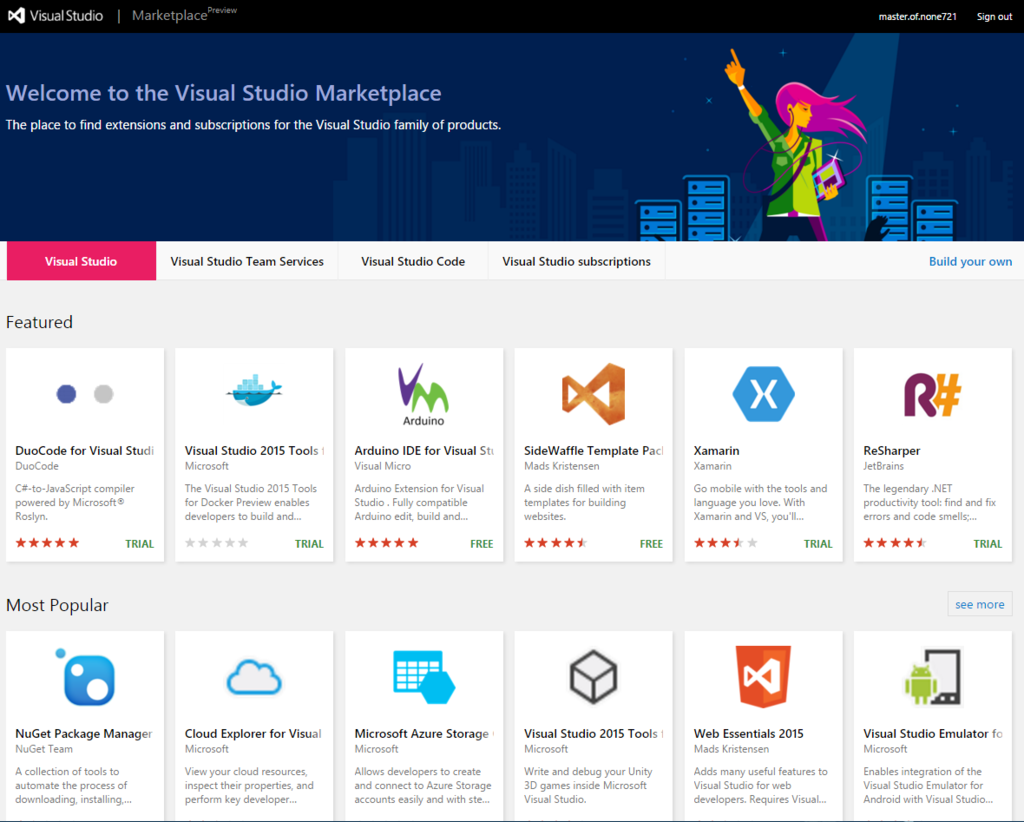1024x822 pixels.
Task: Open Visual Studio 2015 Tools Docker title
Action: (254, 451)
